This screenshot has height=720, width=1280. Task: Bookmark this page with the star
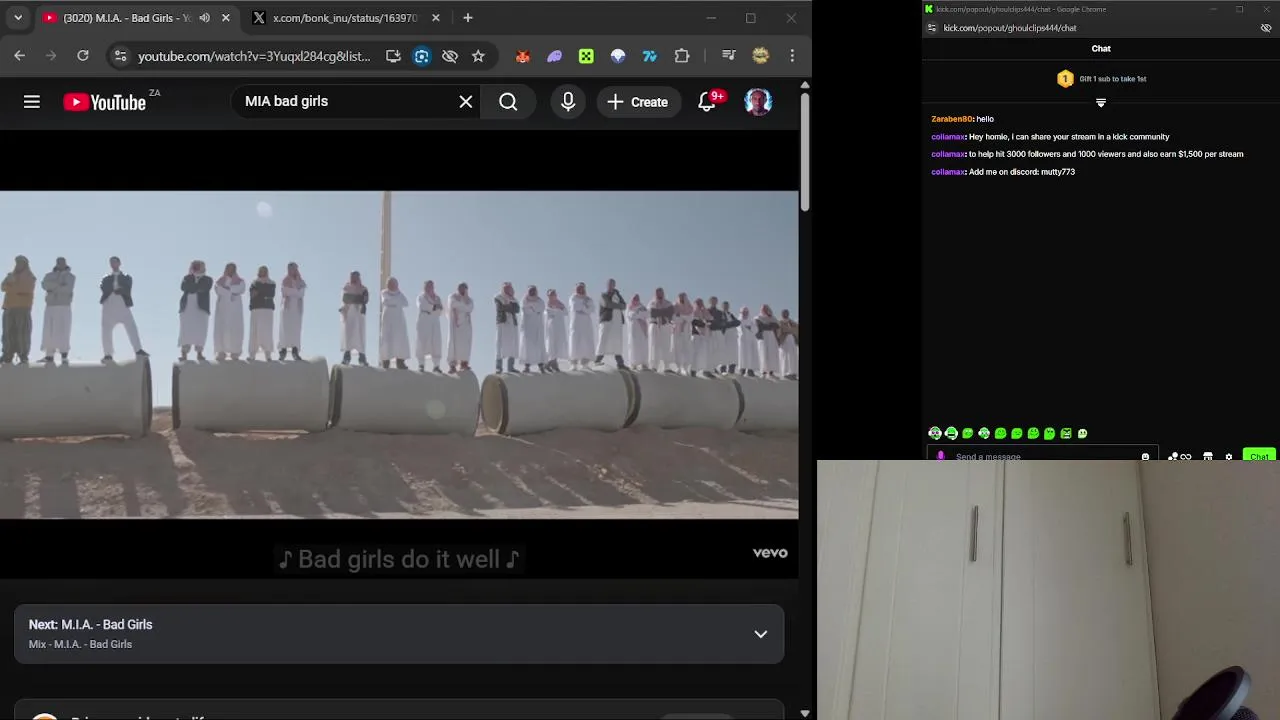click(478, 56)
